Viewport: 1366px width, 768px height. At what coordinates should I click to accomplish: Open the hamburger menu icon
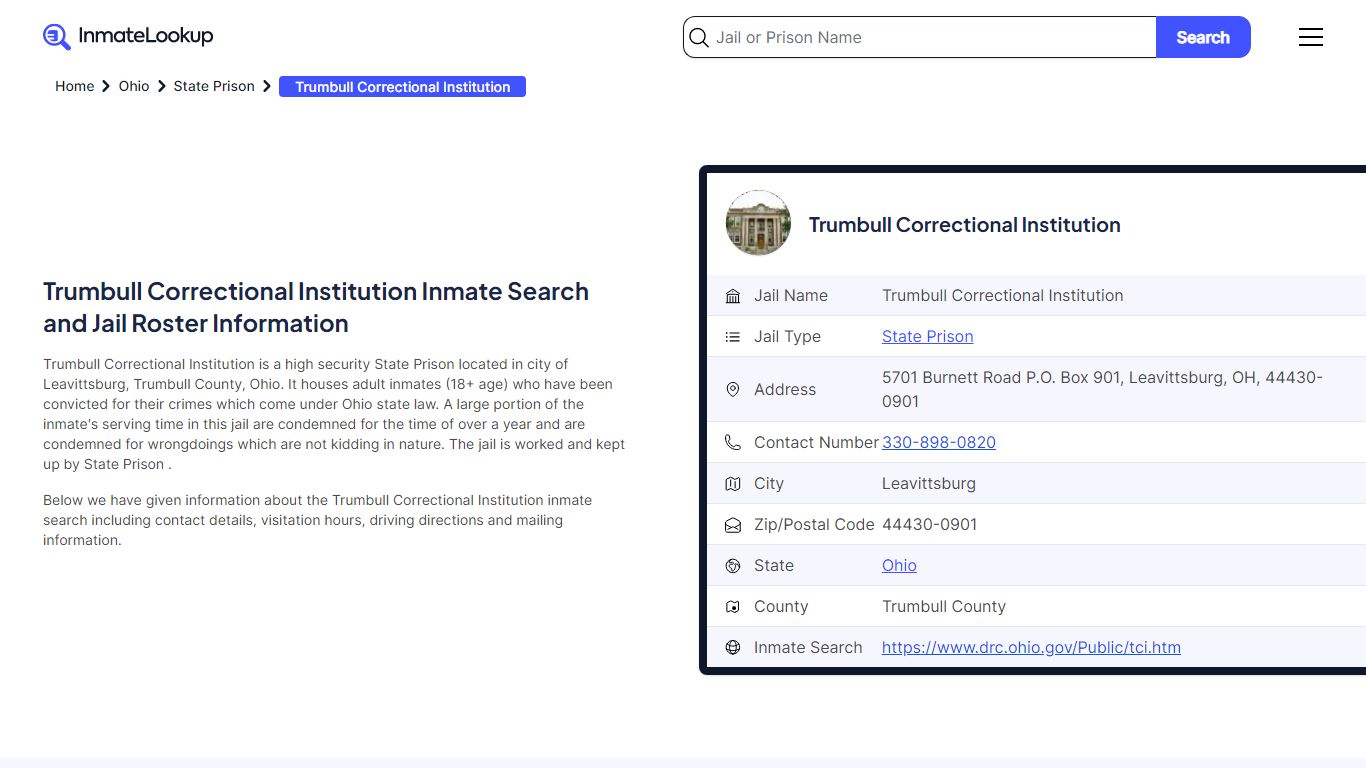pos(1311,37)
